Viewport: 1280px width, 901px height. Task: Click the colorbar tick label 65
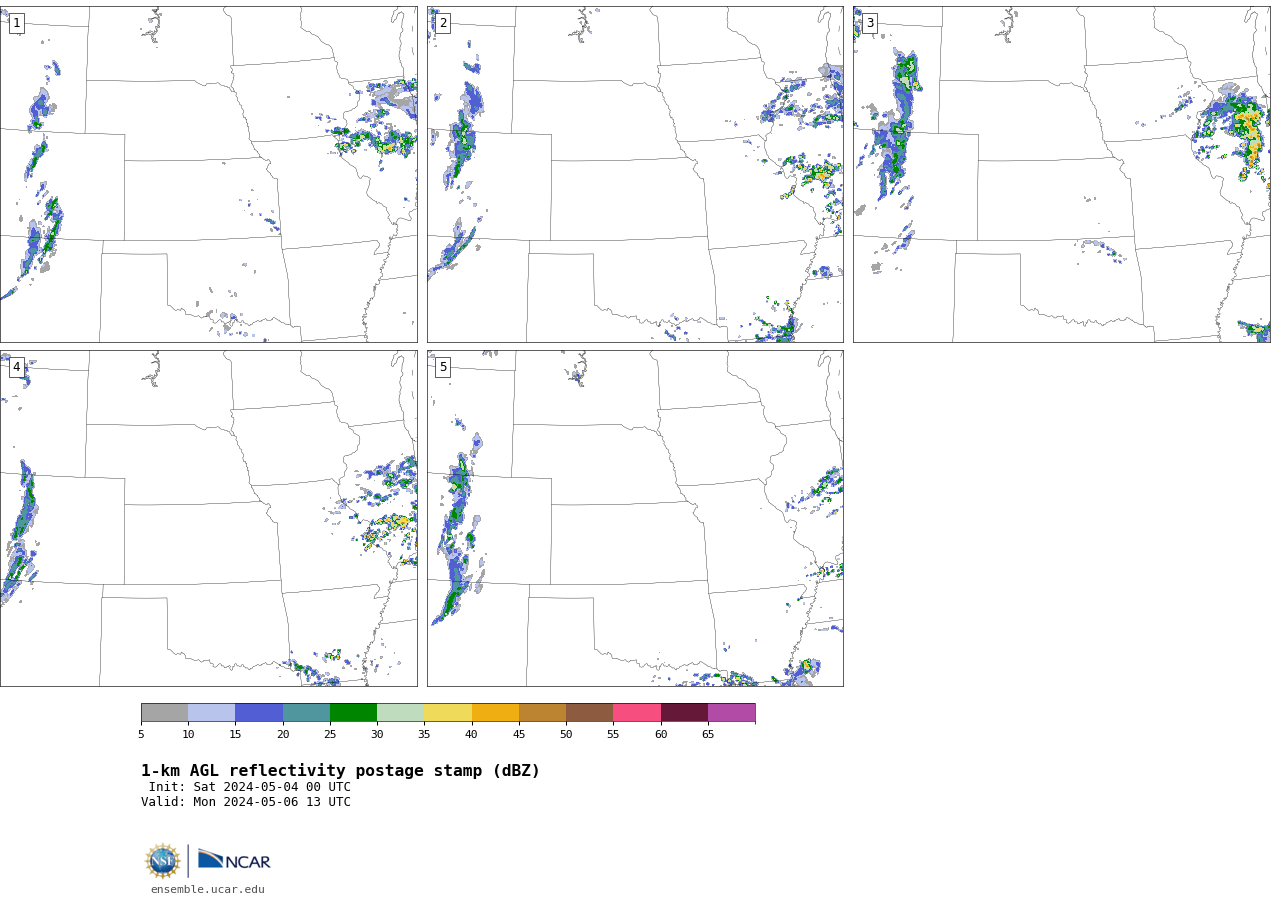click(708, 735)
